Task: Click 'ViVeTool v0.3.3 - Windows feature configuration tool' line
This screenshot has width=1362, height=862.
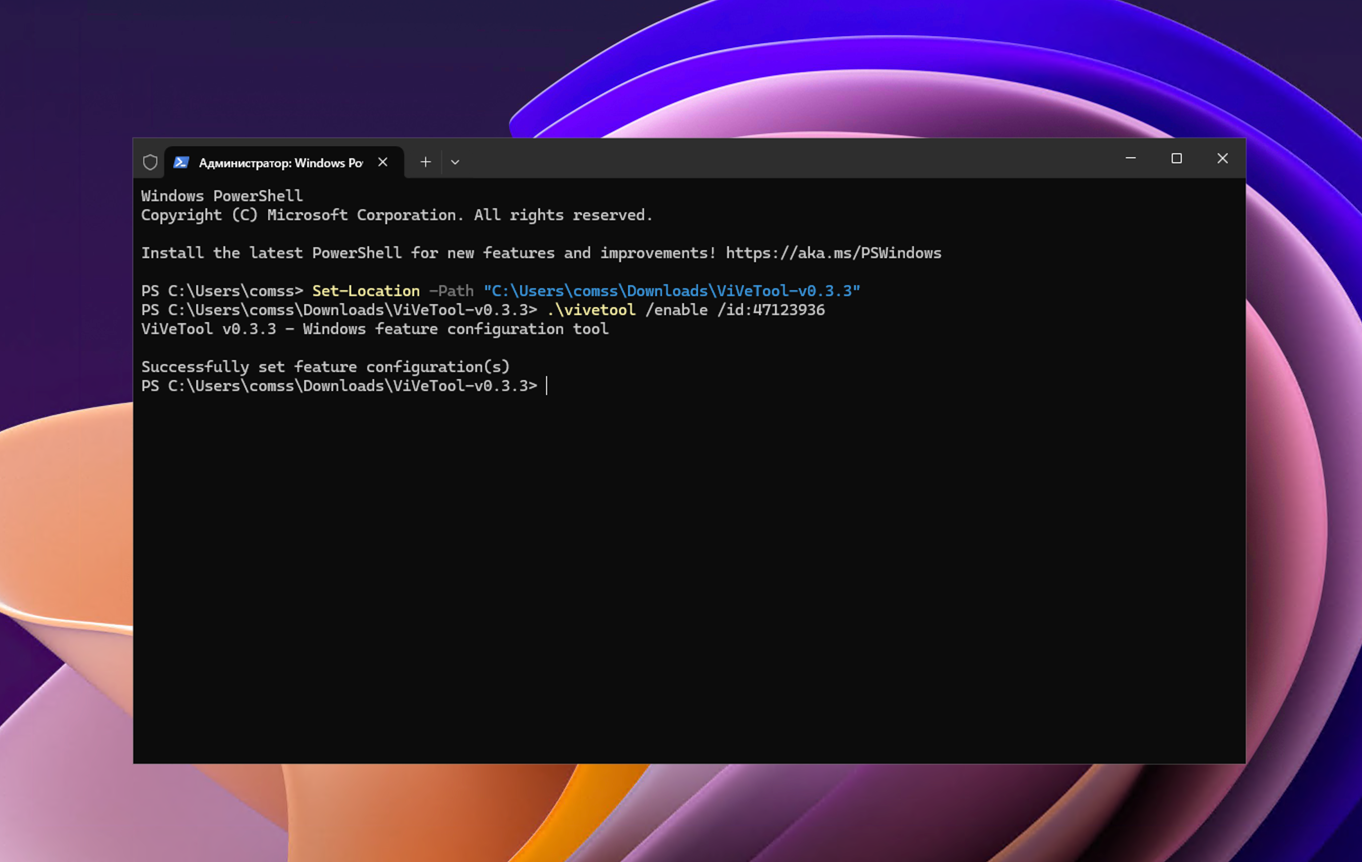Action: pyautogui.click(x=375, y=329)
